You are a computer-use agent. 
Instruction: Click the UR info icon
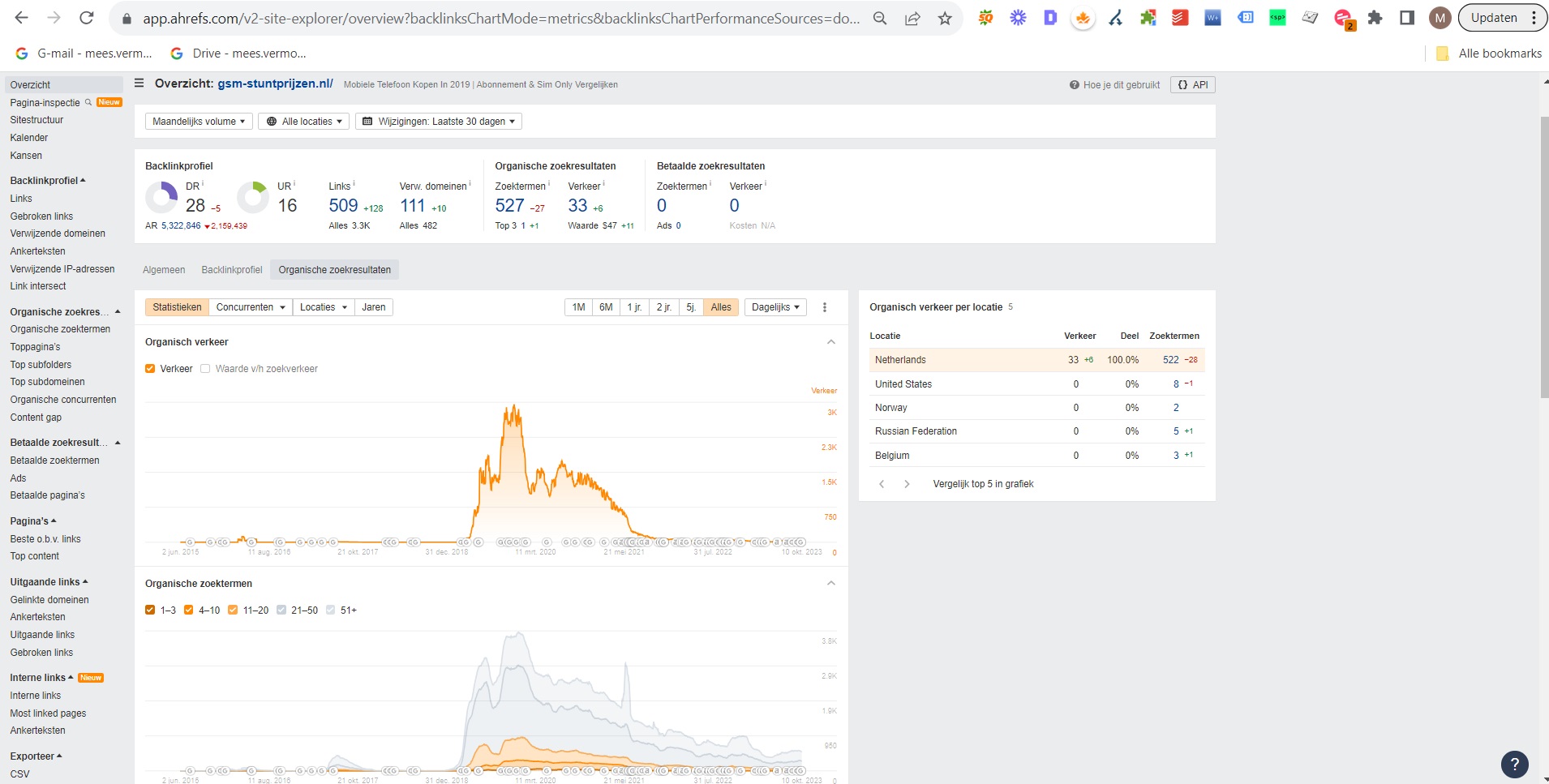pyautogui.click(x=294, y=183)
